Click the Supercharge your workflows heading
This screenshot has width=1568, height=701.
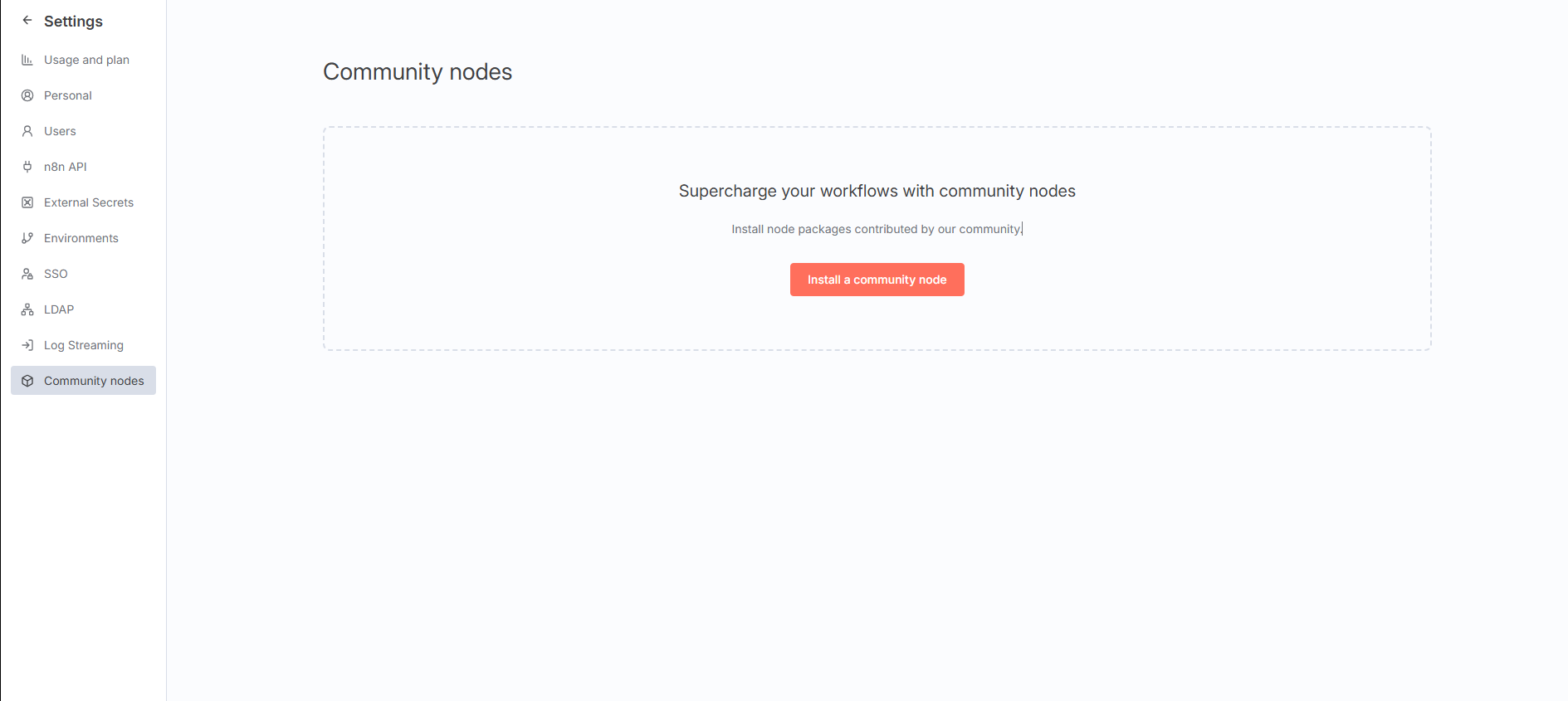pyautogui.click(x=877, y=191)
